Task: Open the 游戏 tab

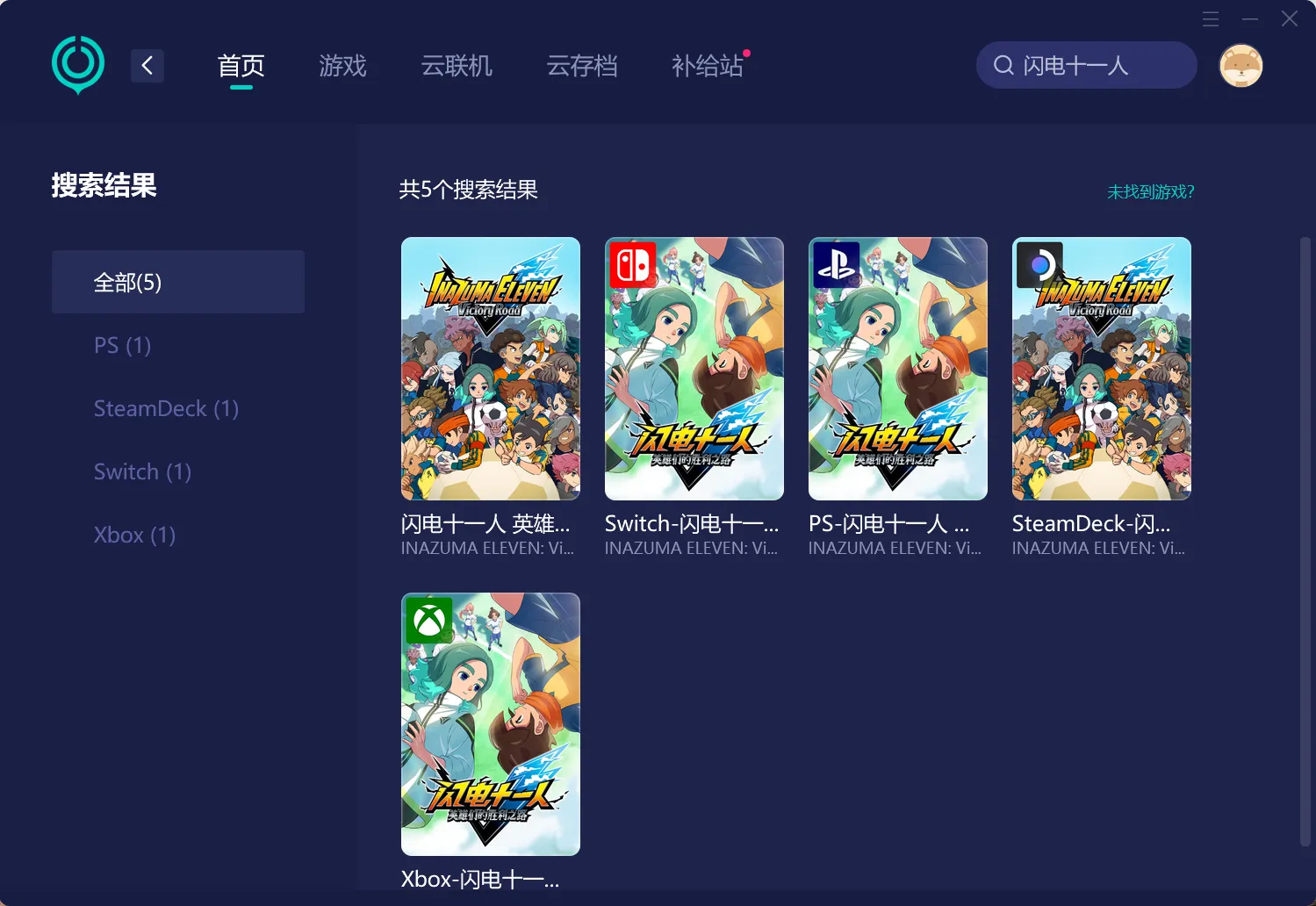Action: (342, 66)
